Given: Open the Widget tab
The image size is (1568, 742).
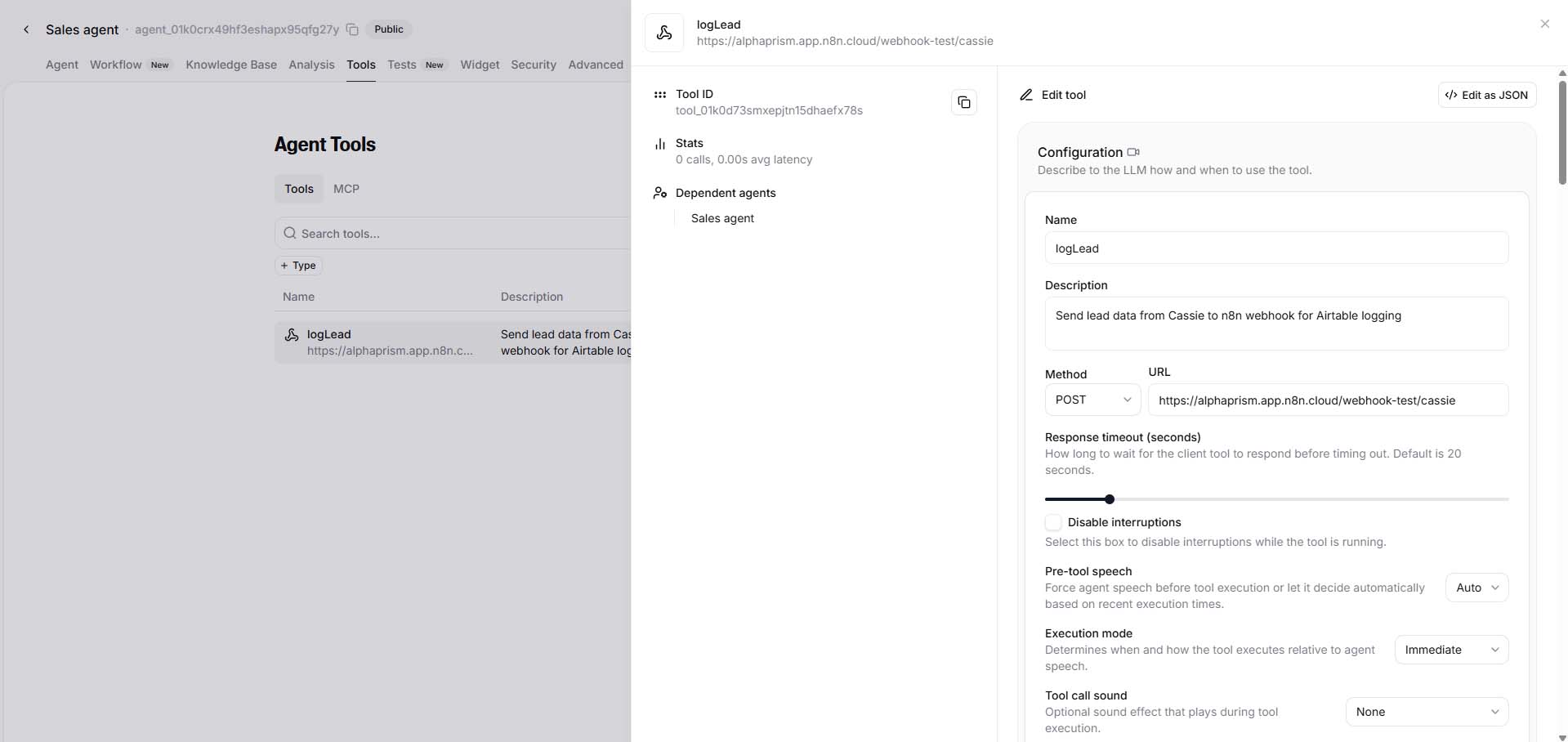Looking at the screenshot, I should point(480,65).
